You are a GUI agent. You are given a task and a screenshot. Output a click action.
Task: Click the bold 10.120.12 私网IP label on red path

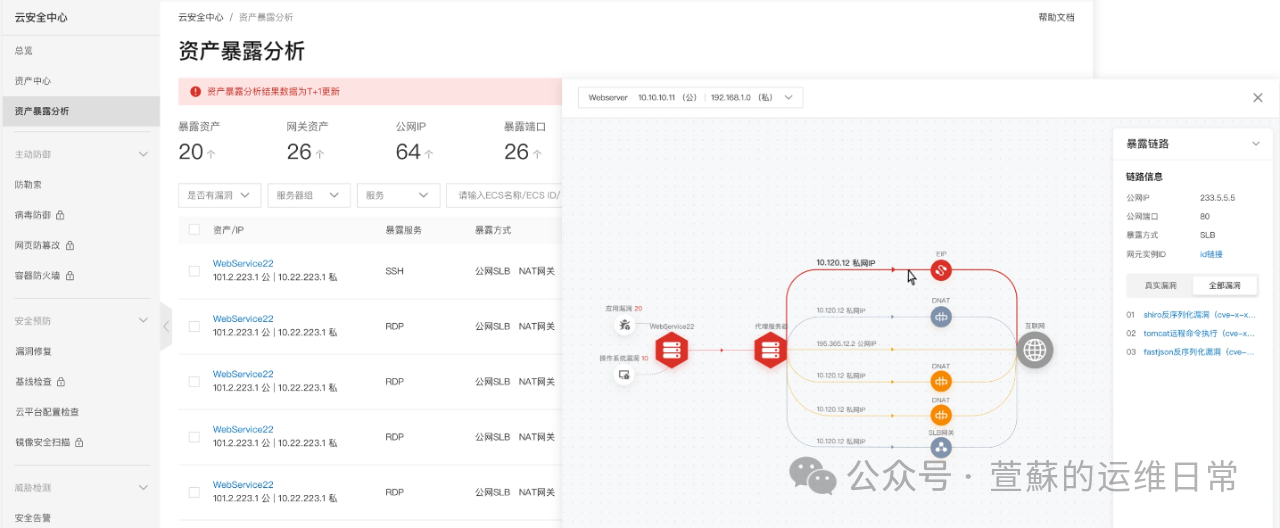coord(846,263)
